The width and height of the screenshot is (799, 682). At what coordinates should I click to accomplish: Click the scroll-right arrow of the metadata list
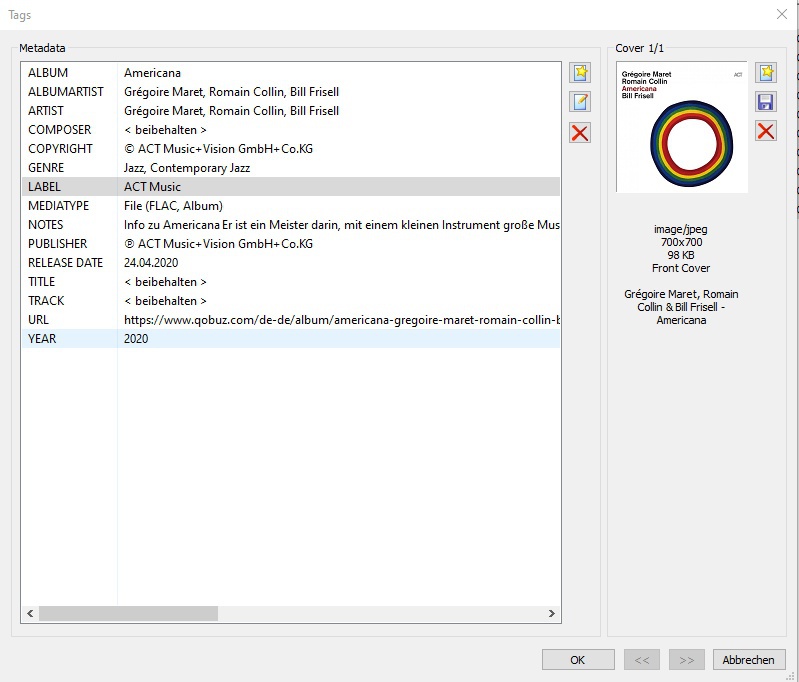click(x=551, y=613)
